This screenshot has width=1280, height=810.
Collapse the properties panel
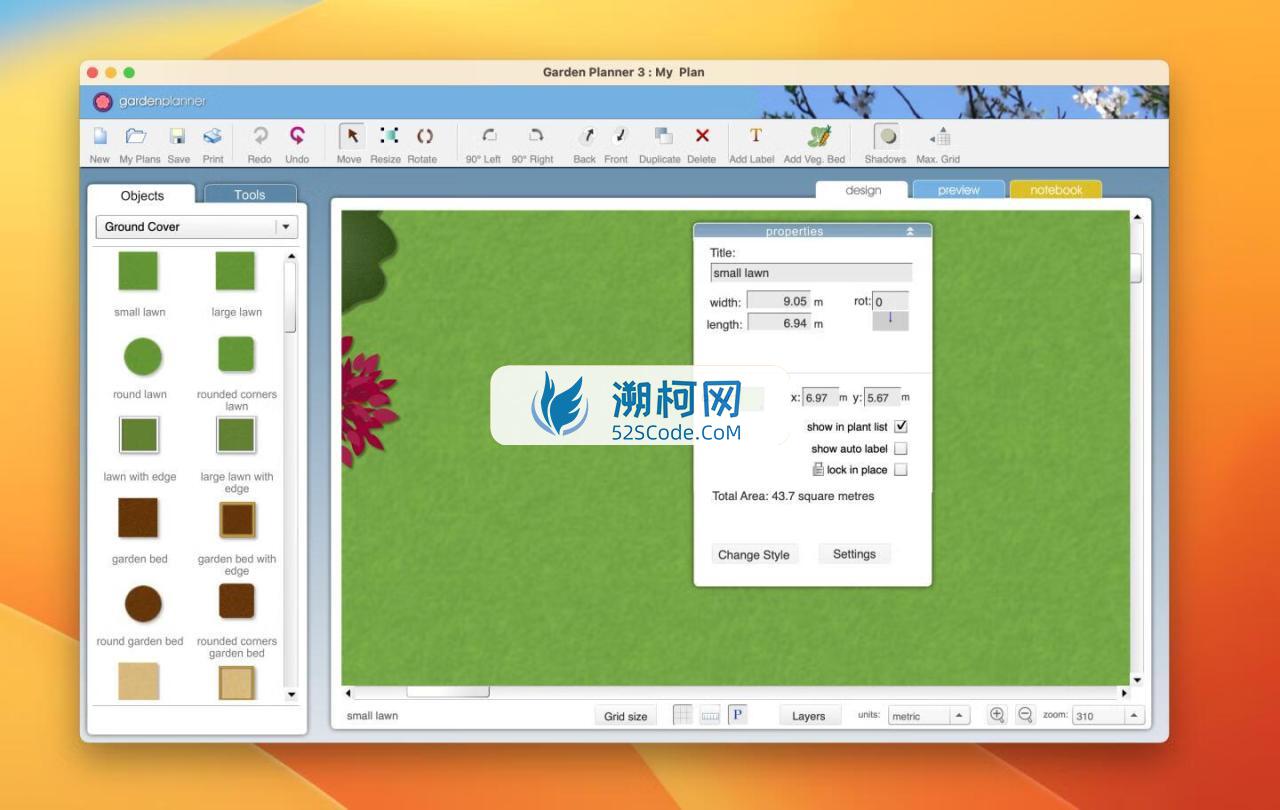click(x=910, y=231)
